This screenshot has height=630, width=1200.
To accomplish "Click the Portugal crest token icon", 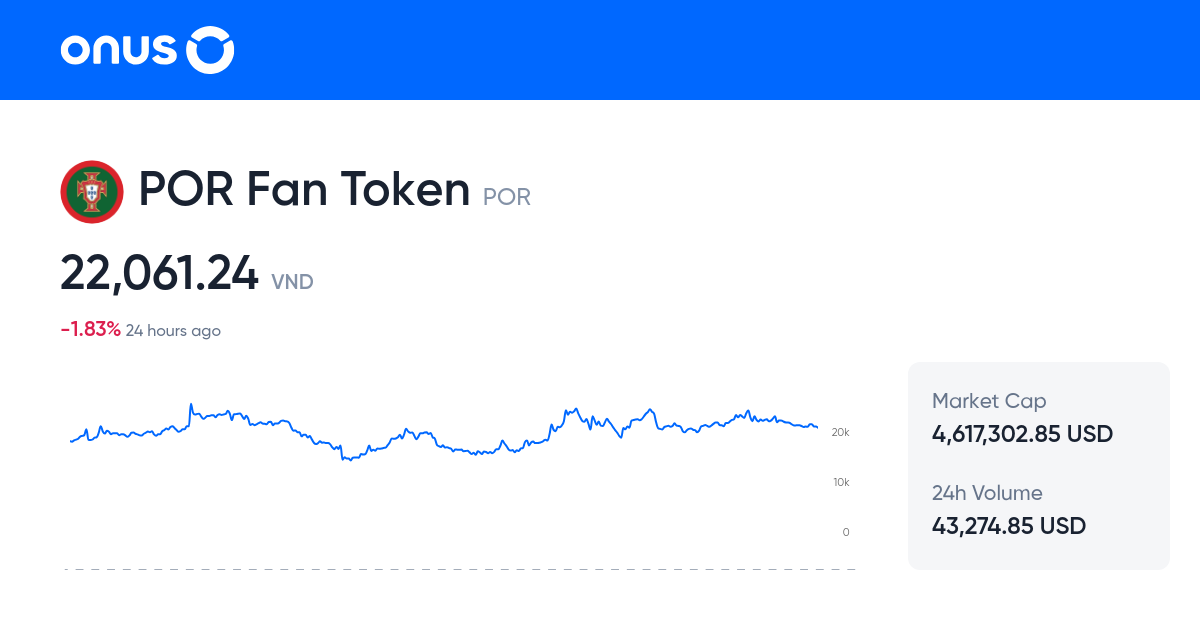I will click(x=92, y=191).
